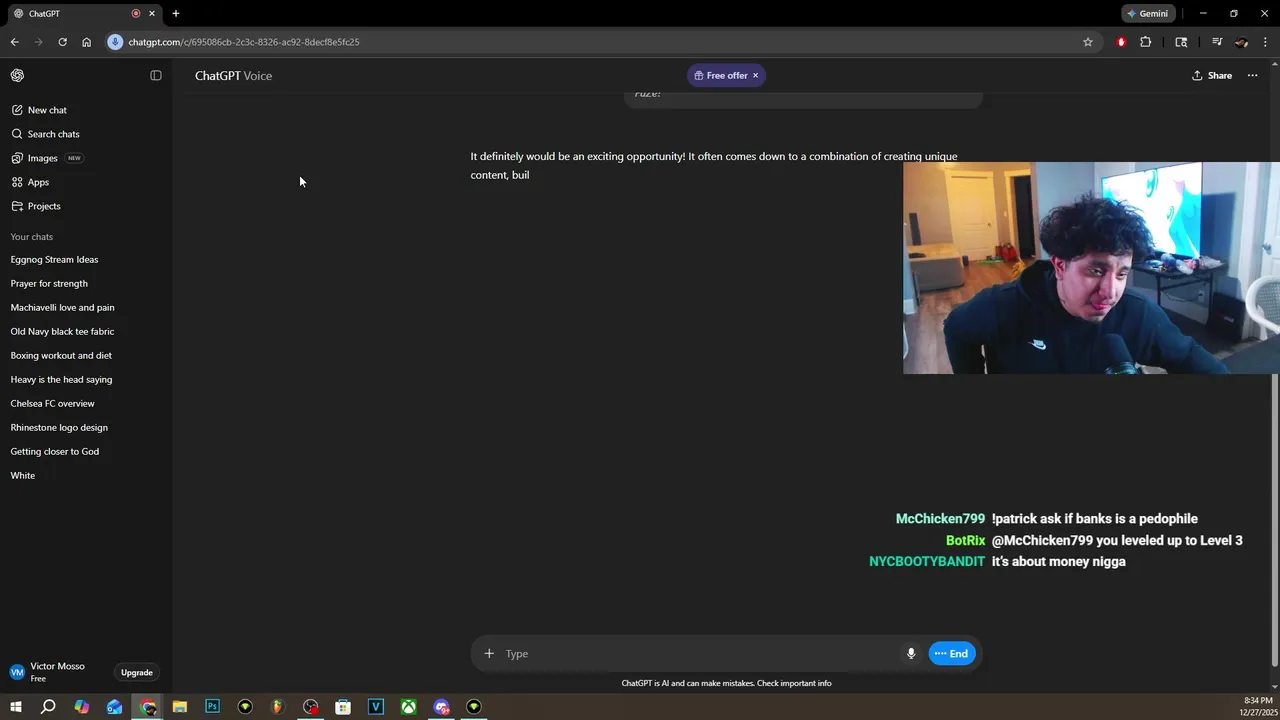Collapse the sidebar panel
The height and width of the screenshot is (720, 1280).
(x=156, y=75)
